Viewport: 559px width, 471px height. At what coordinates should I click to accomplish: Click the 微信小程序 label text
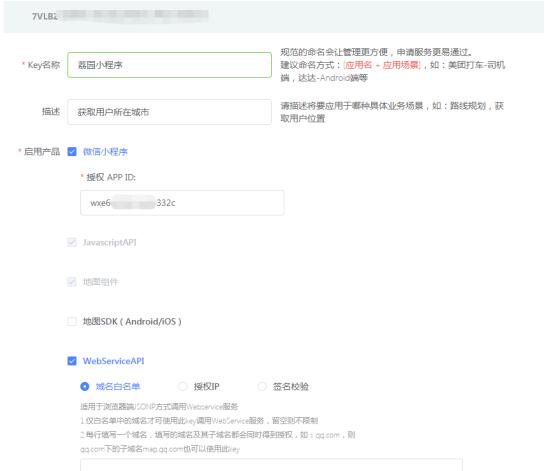point(105,152)
